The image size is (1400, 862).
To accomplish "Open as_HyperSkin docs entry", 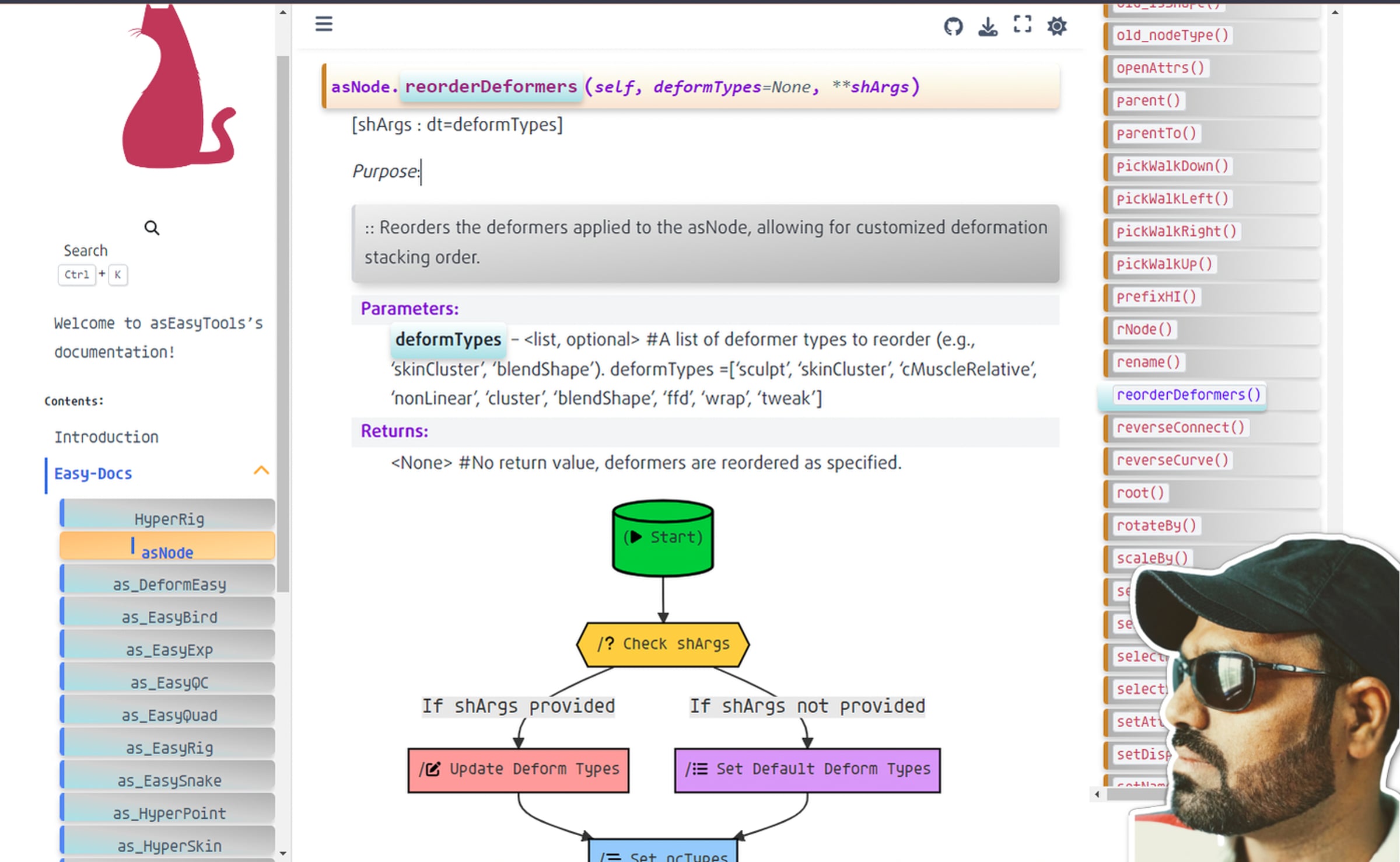I will click(x=168, y=842).
